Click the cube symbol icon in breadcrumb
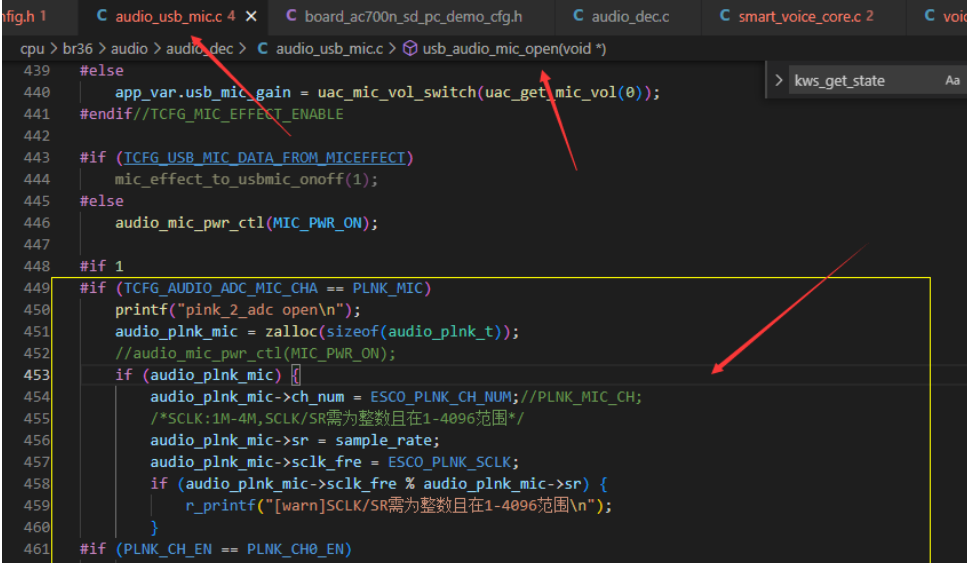The image size is (967, 563). point(409,49)
